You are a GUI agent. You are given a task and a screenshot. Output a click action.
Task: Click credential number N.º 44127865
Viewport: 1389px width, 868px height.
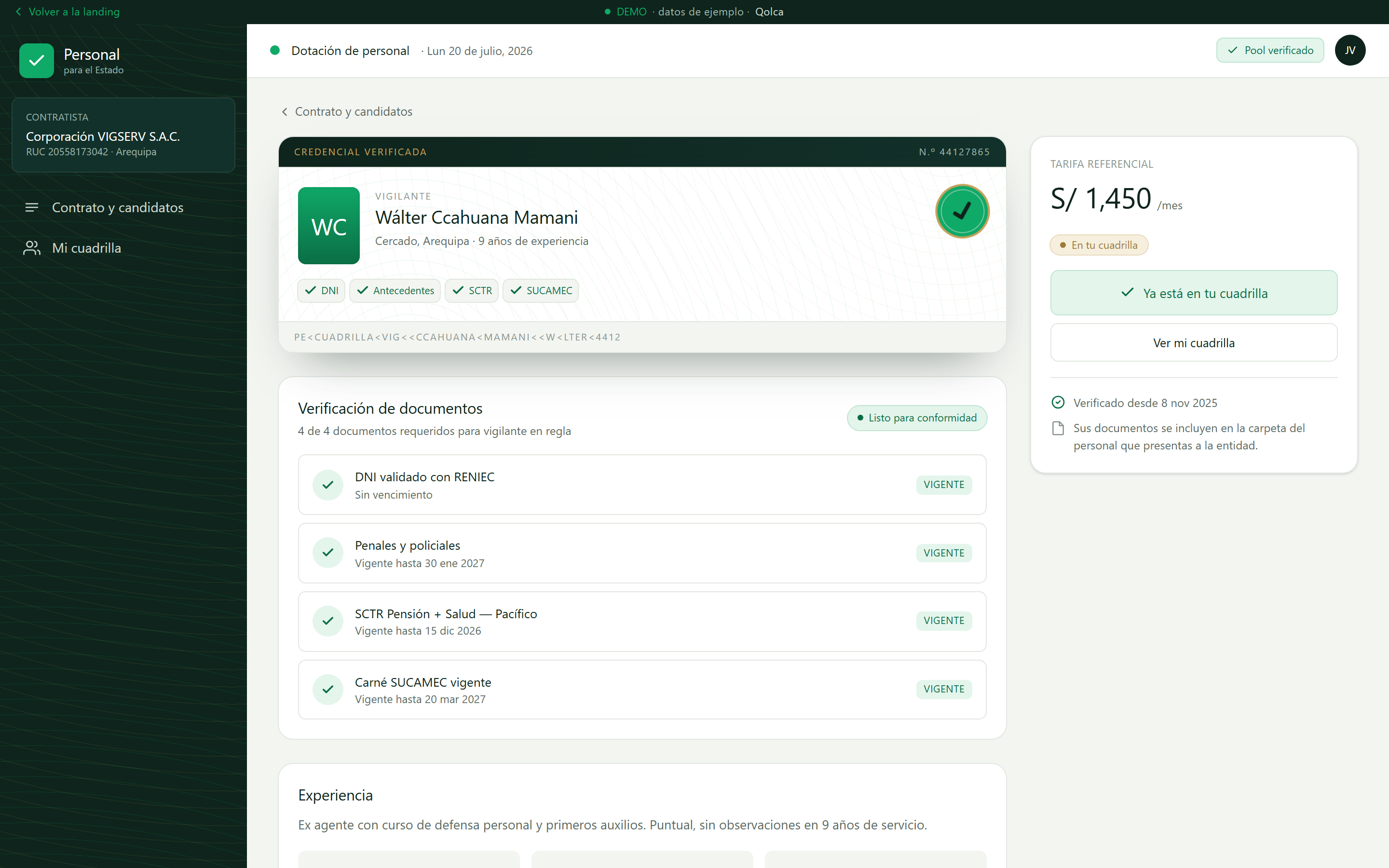click(x=954, y=152)
